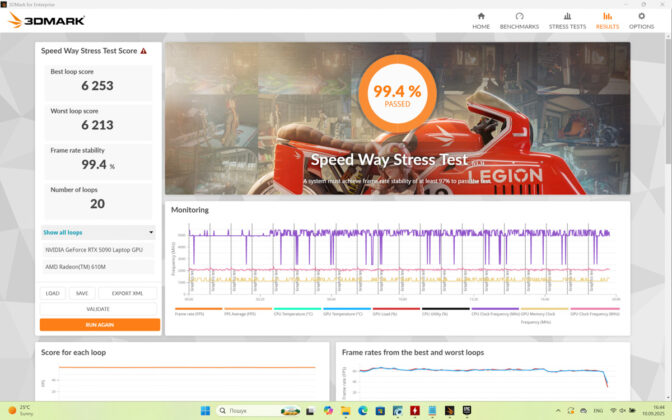Click the EXPORT XML button
This screenshot has height=420, width=672.
coord(127,293)
